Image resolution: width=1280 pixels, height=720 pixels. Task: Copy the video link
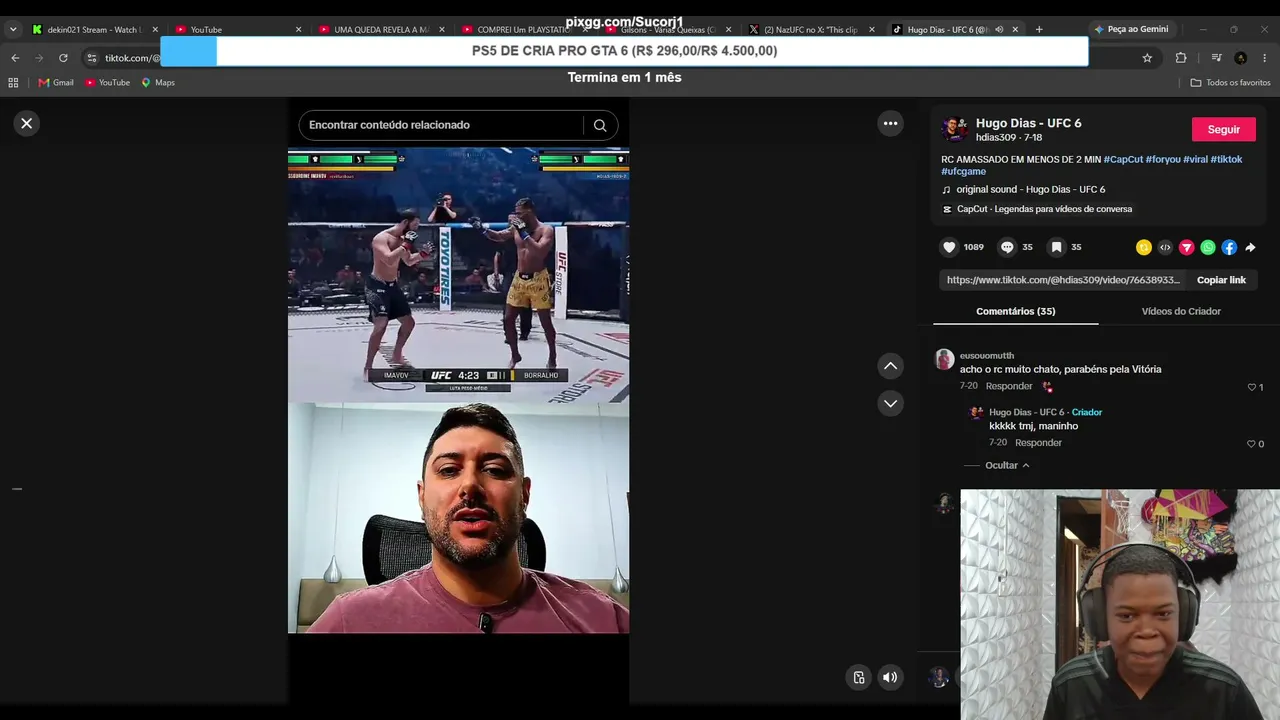[1221, 280]
